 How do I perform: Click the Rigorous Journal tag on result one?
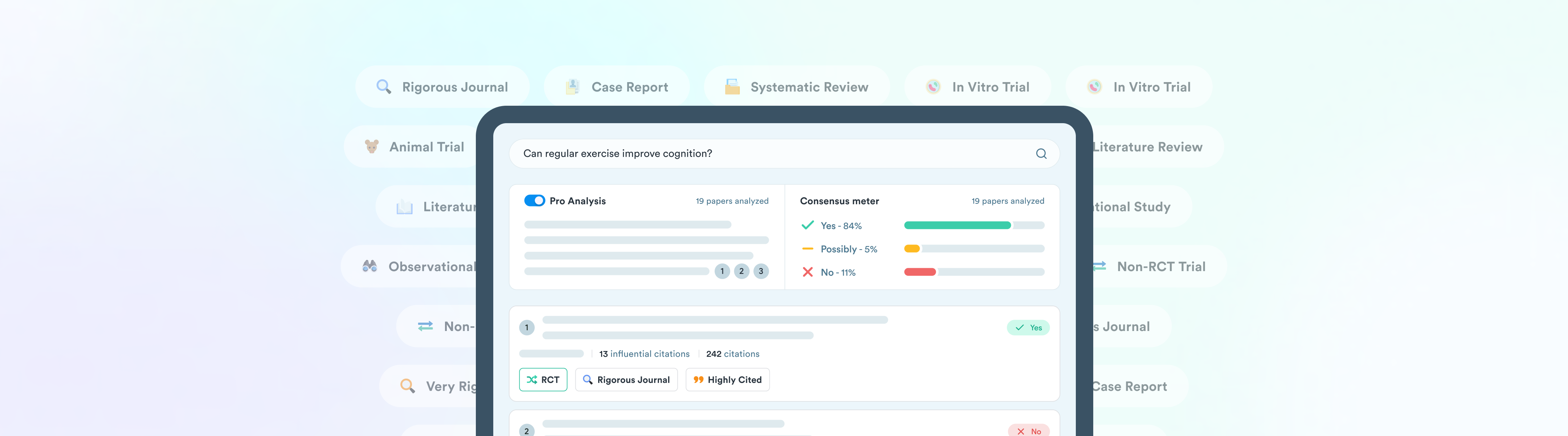pos(626,379)
